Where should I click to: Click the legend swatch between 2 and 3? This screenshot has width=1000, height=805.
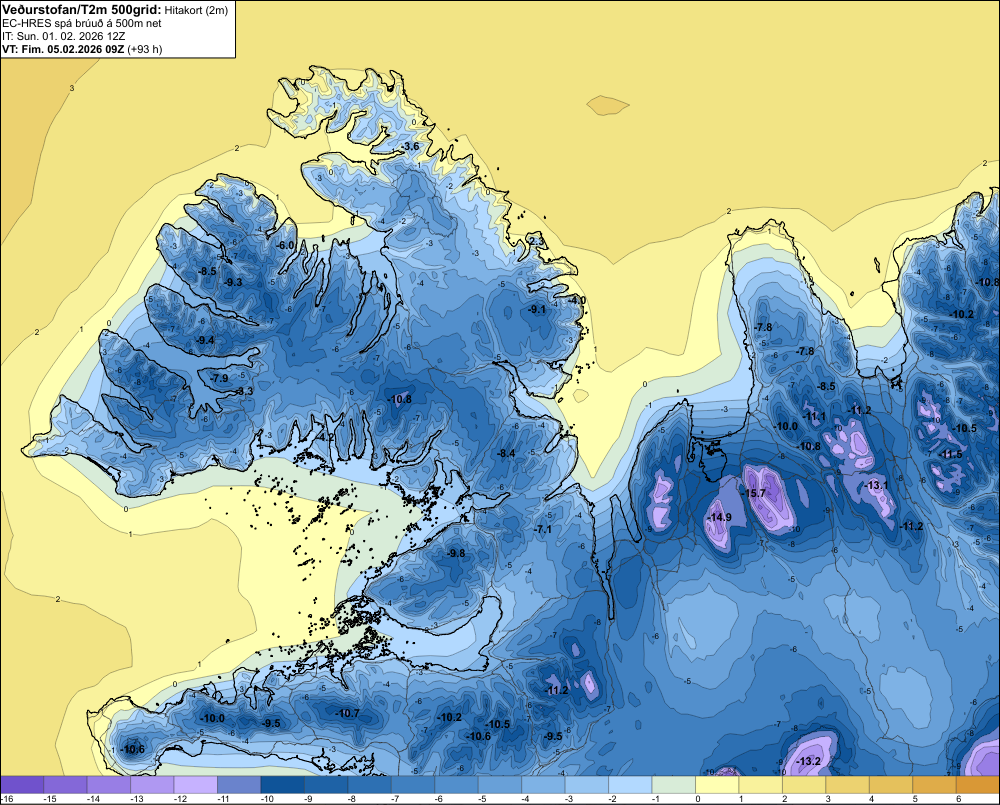804,785
